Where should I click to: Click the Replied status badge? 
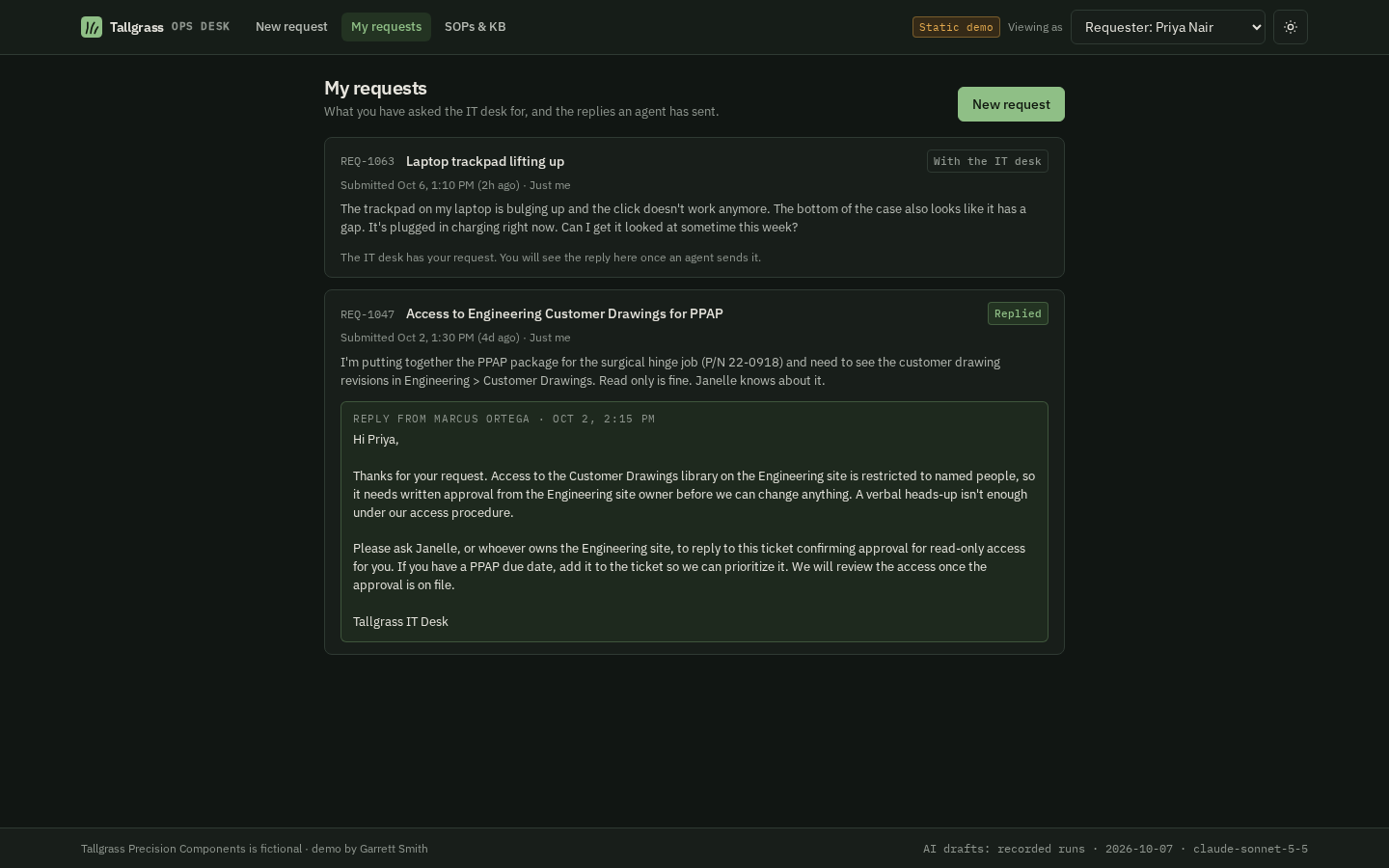coord(1018,313)
